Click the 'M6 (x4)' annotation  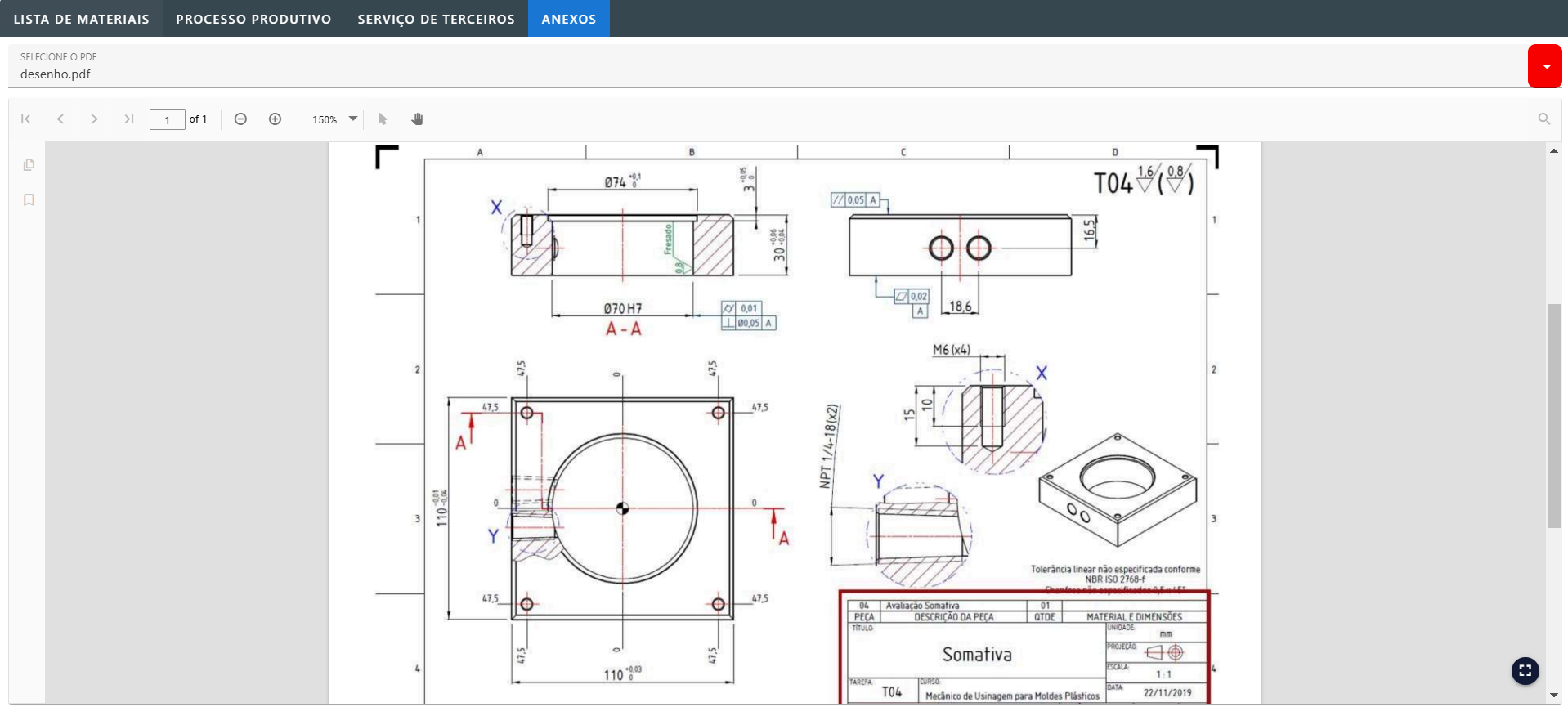[952, 350]
